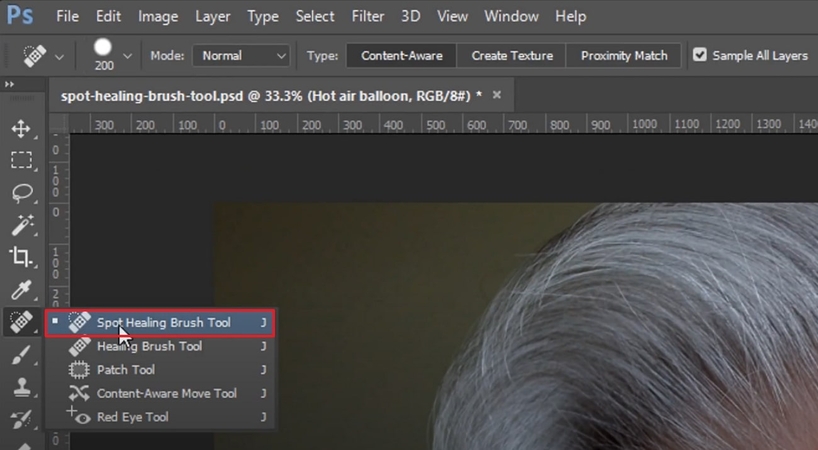Choose Spot Healing Brush Tool from flyout

coord(159,323)
